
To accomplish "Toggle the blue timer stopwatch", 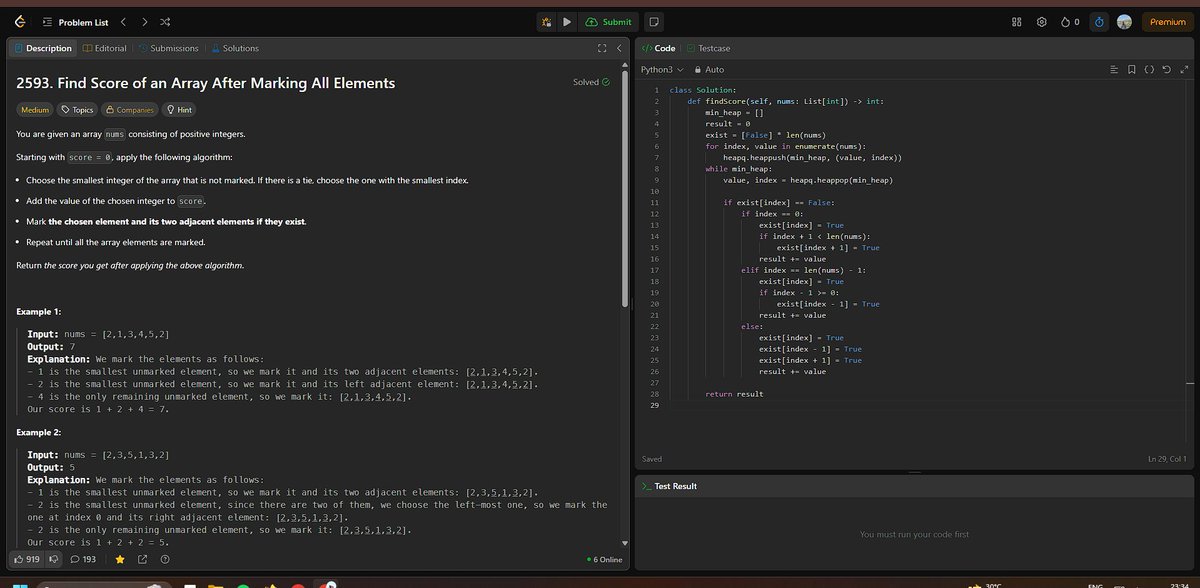I will click(1099, 22).
